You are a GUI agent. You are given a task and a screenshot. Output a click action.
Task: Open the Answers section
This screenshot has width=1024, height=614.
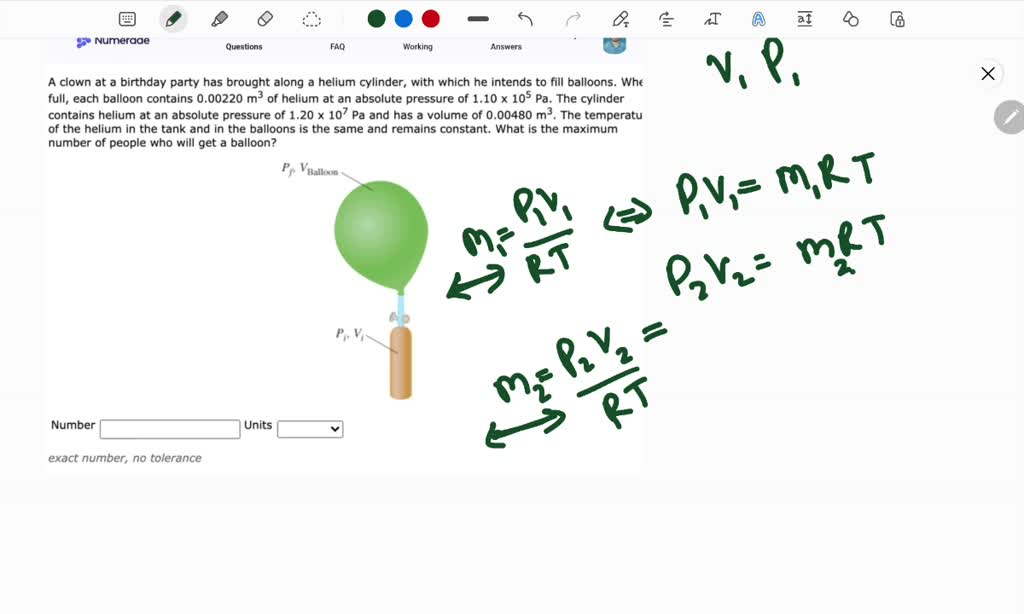click(x=505, y=46)
